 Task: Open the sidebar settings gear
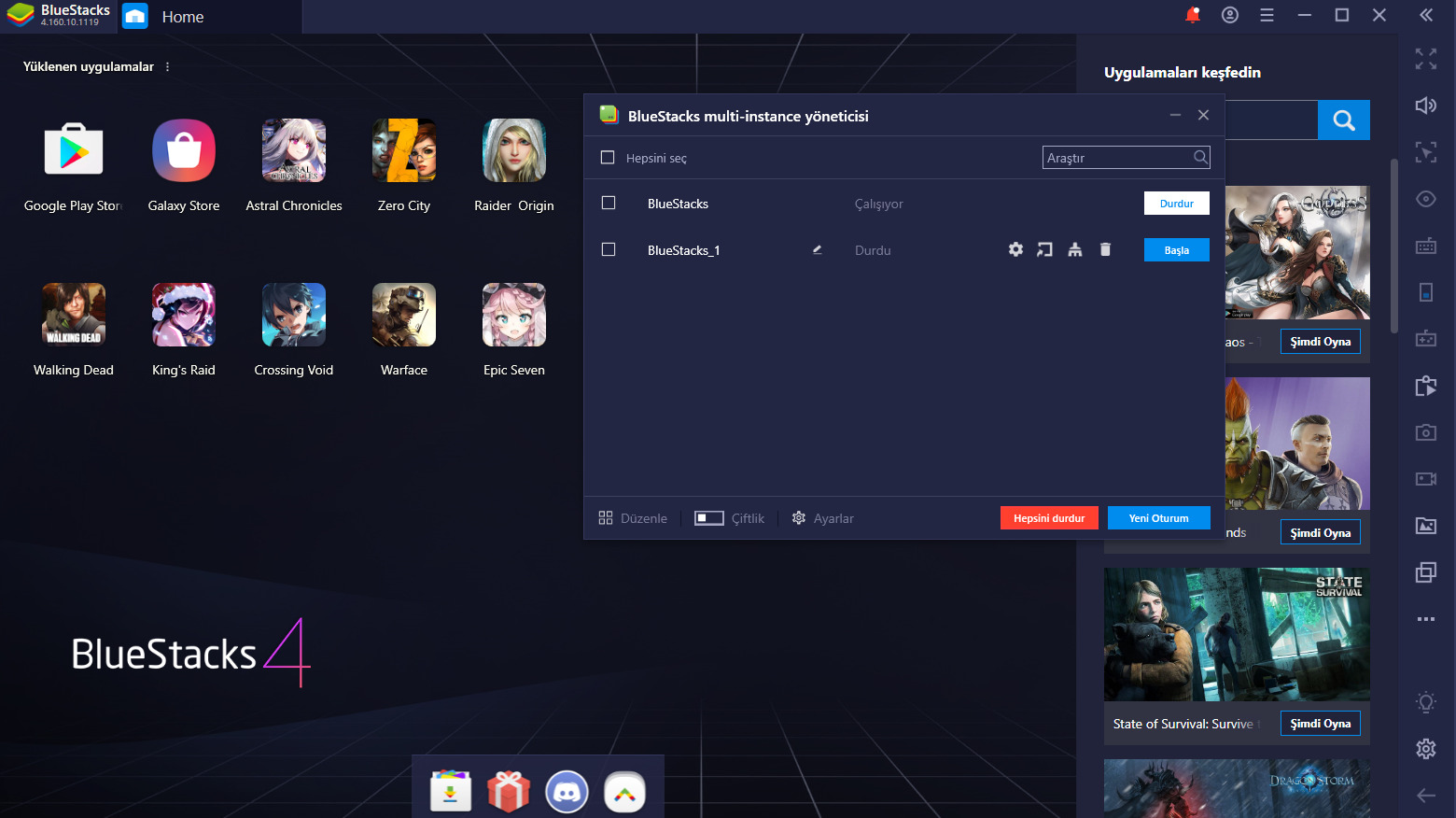[x=1426, y=748]
